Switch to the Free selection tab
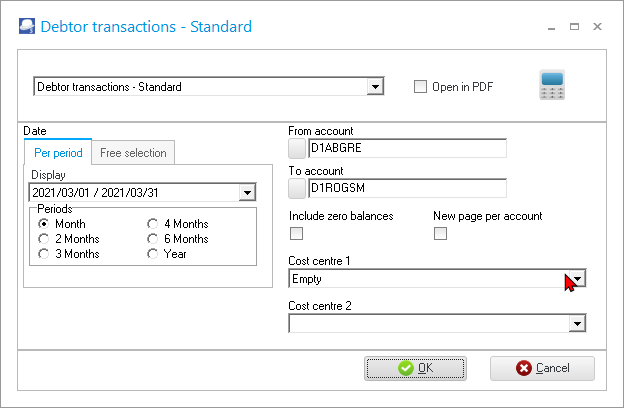 pyautogui.click(x=134, y=152)
